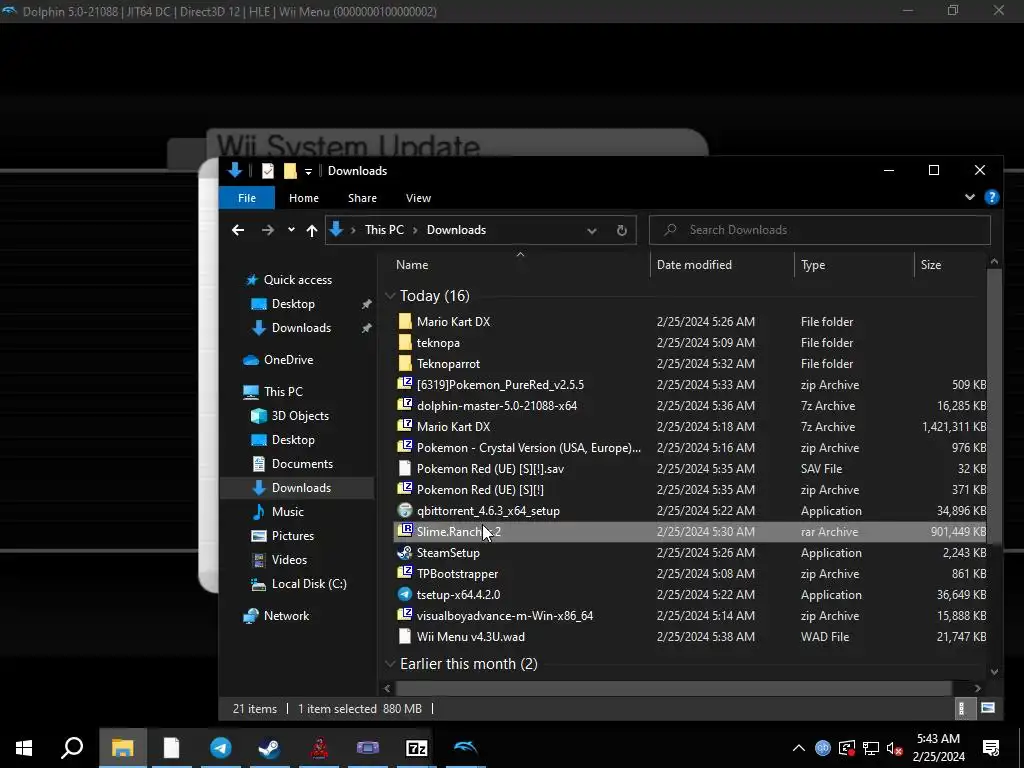
Task: Select Quick access in navigation pane
Action: [x=298, y=280]
